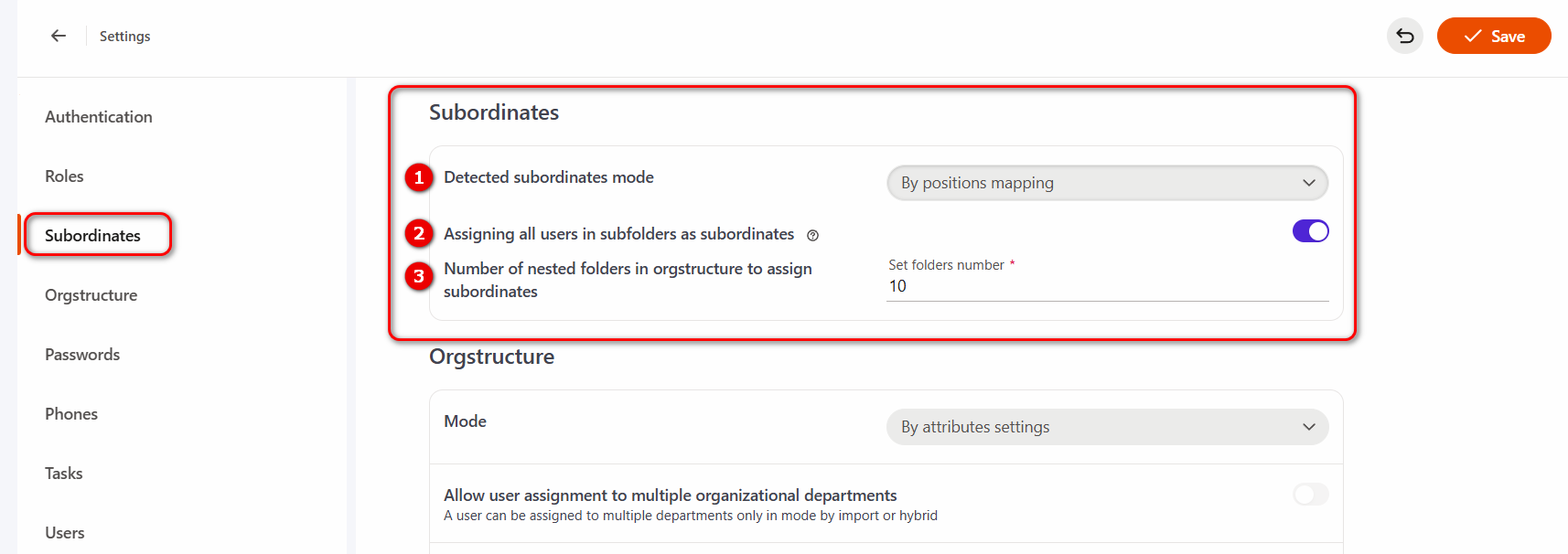This screenshot has height=554, width=1568.
Task: Expand the Orgstructure Mode dropdown
Action: (1107, 427)
